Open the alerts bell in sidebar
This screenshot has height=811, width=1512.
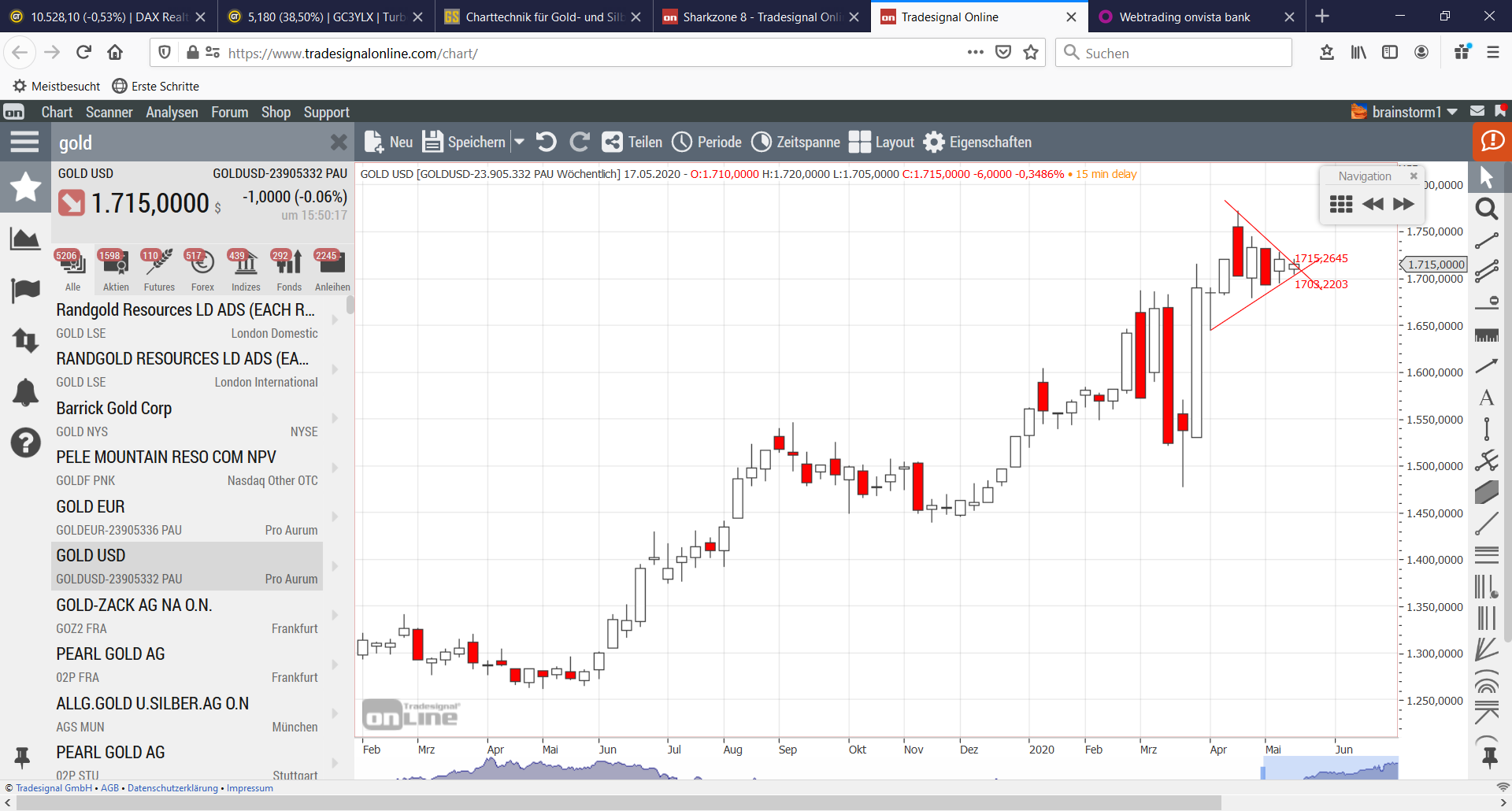(x=25, y=391)
